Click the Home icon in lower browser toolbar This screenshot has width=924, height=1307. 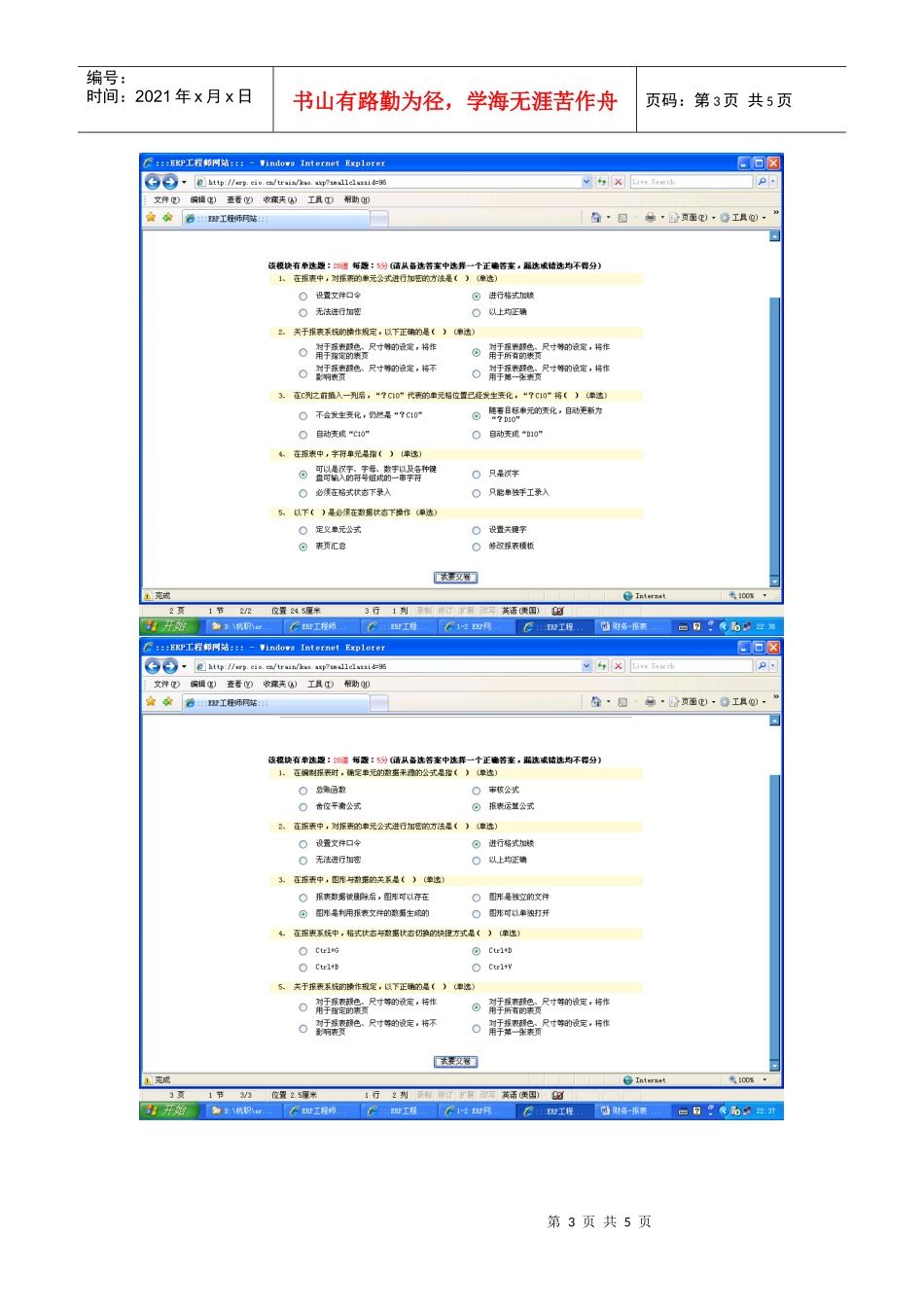596,702
